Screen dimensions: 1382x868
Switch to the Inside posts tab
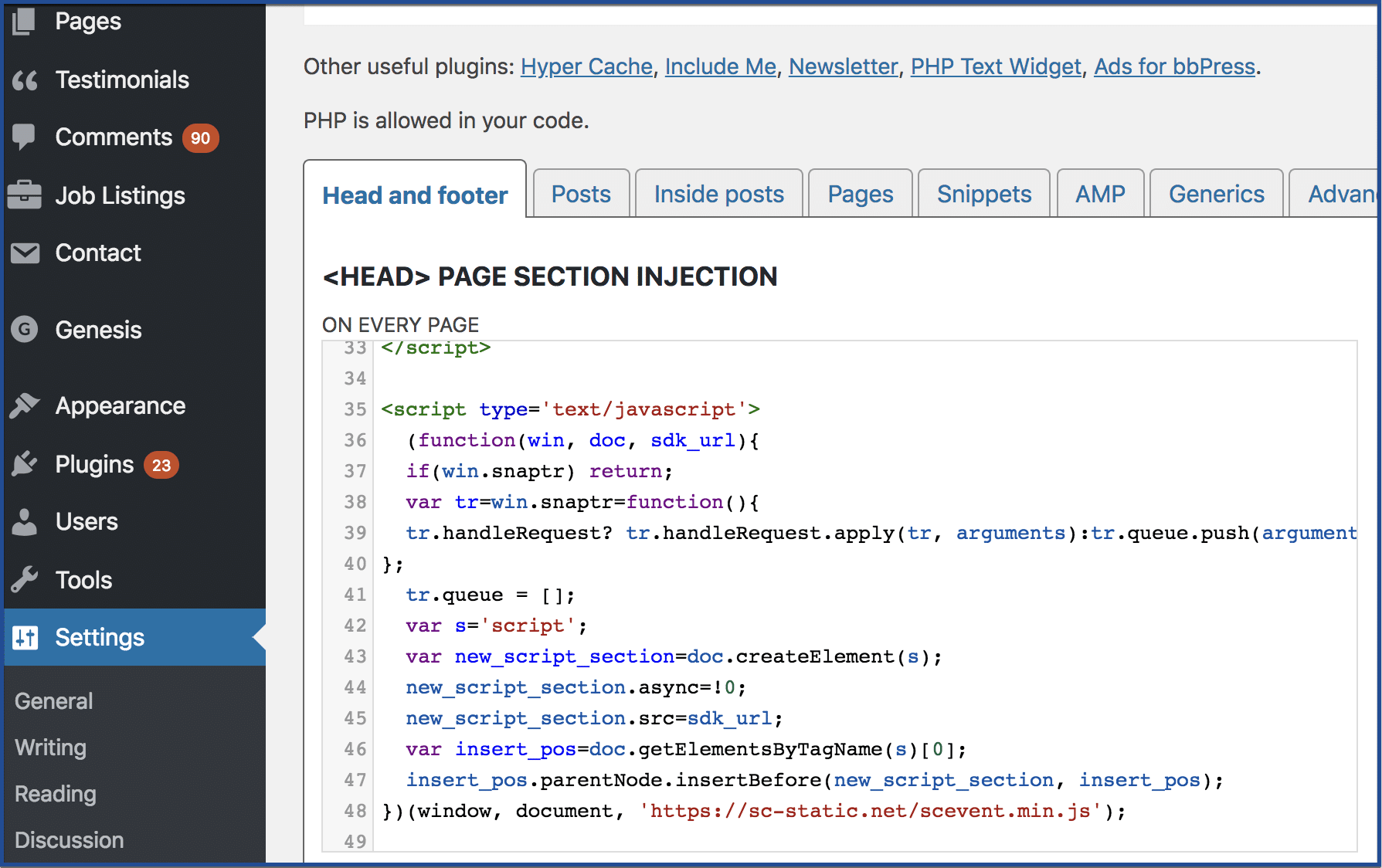(719, 194)
